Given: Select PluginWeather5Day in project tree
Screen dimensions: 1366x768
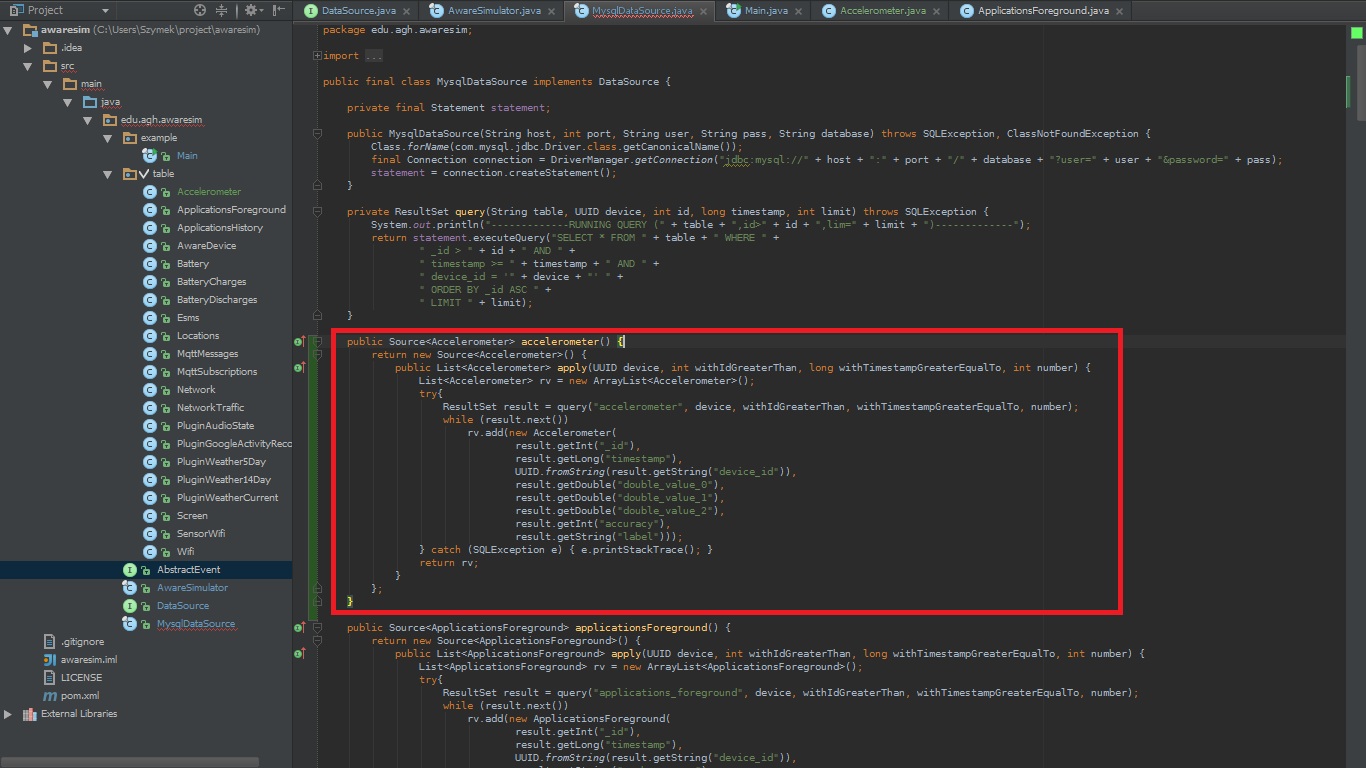Looking at the screenshot, I should pos(221,462).
